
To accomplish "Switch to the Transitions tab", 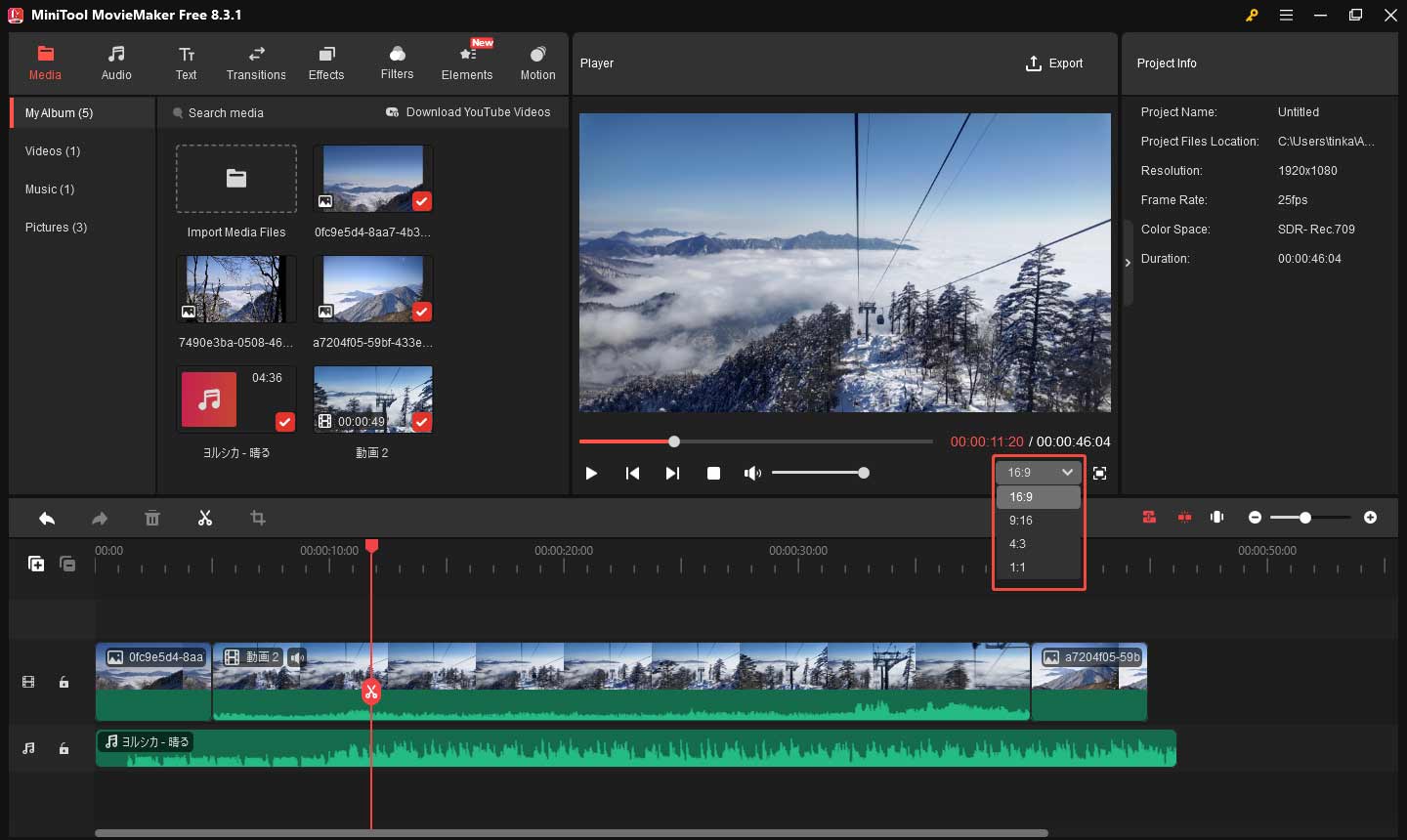I will 256,63.
